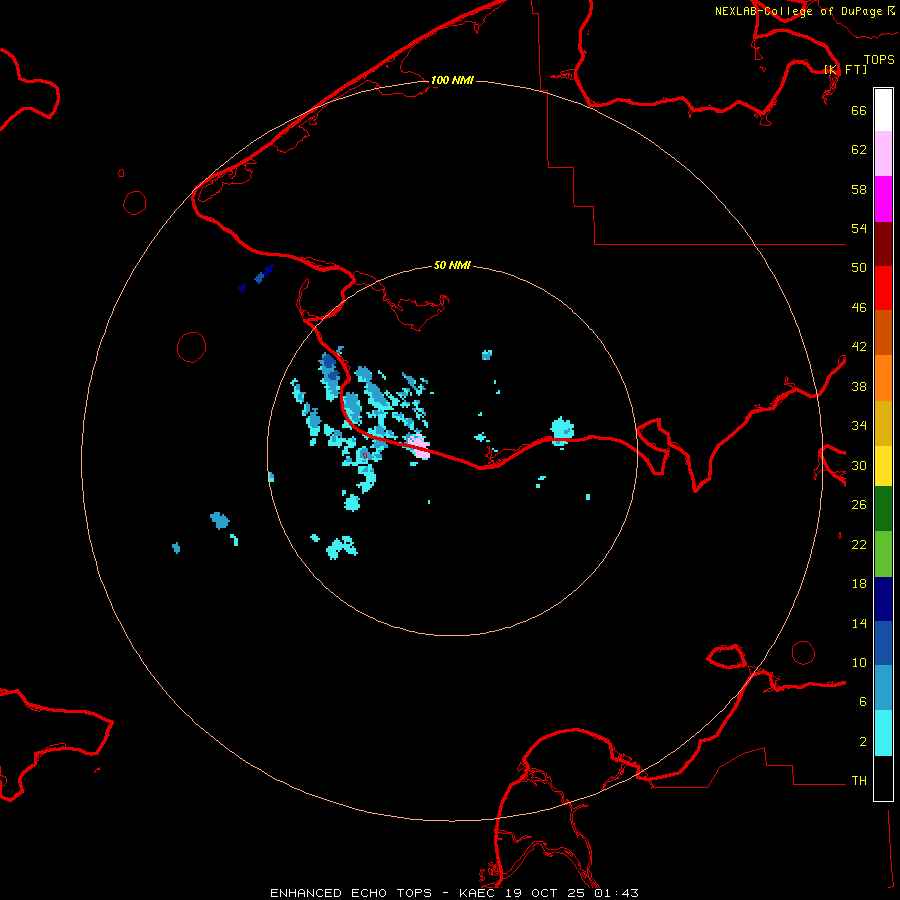Click the legend value '10'

tap(859, 663)
